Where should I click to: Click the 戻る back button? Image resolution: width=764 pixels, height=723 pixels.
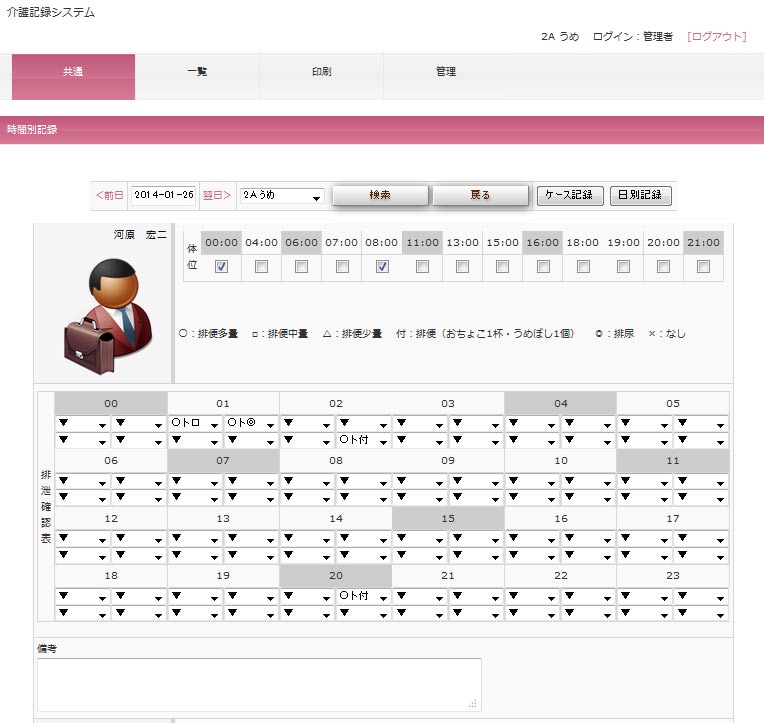[480, 196]
